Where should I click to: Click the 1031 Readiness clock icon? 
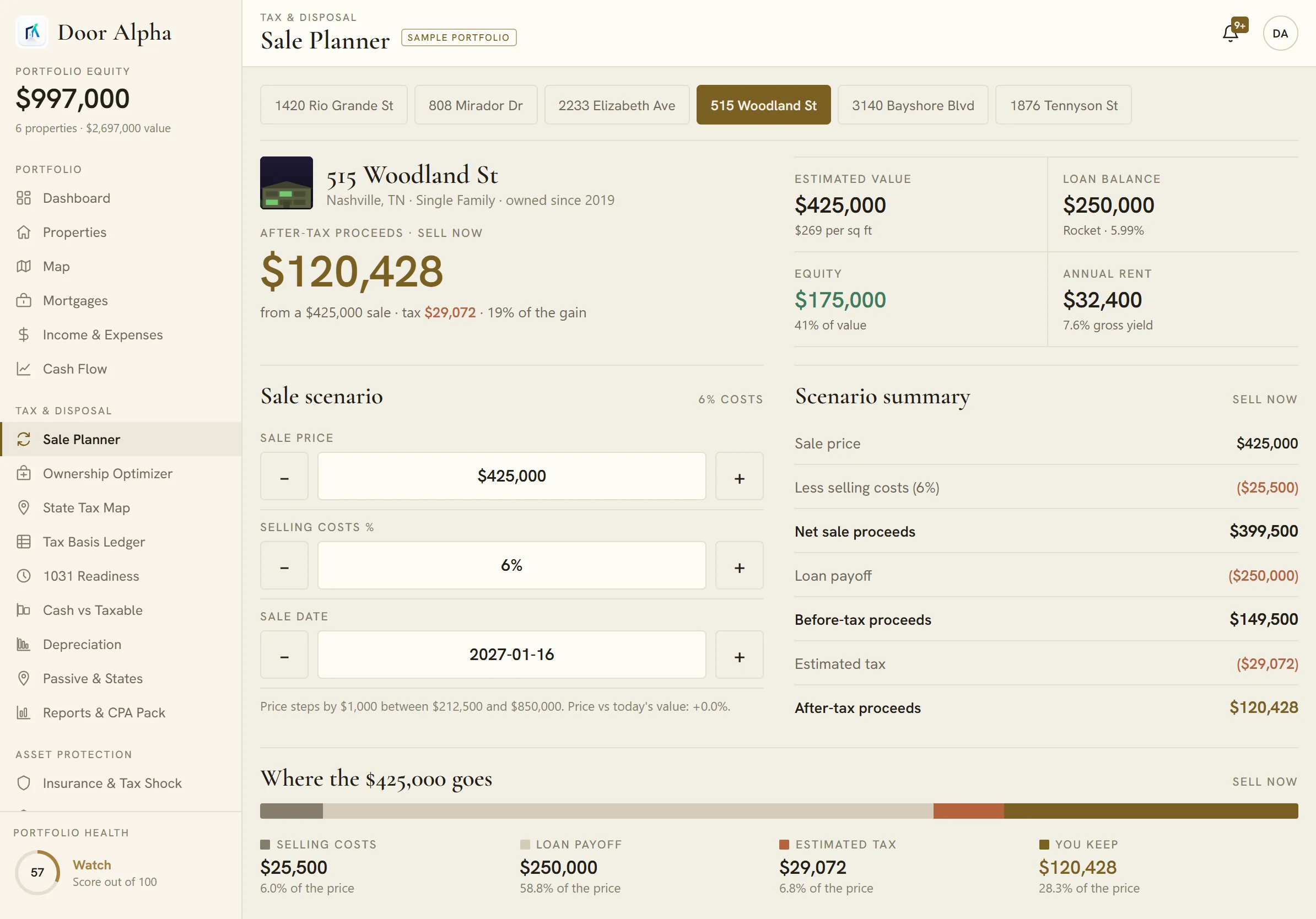point(24,576)
